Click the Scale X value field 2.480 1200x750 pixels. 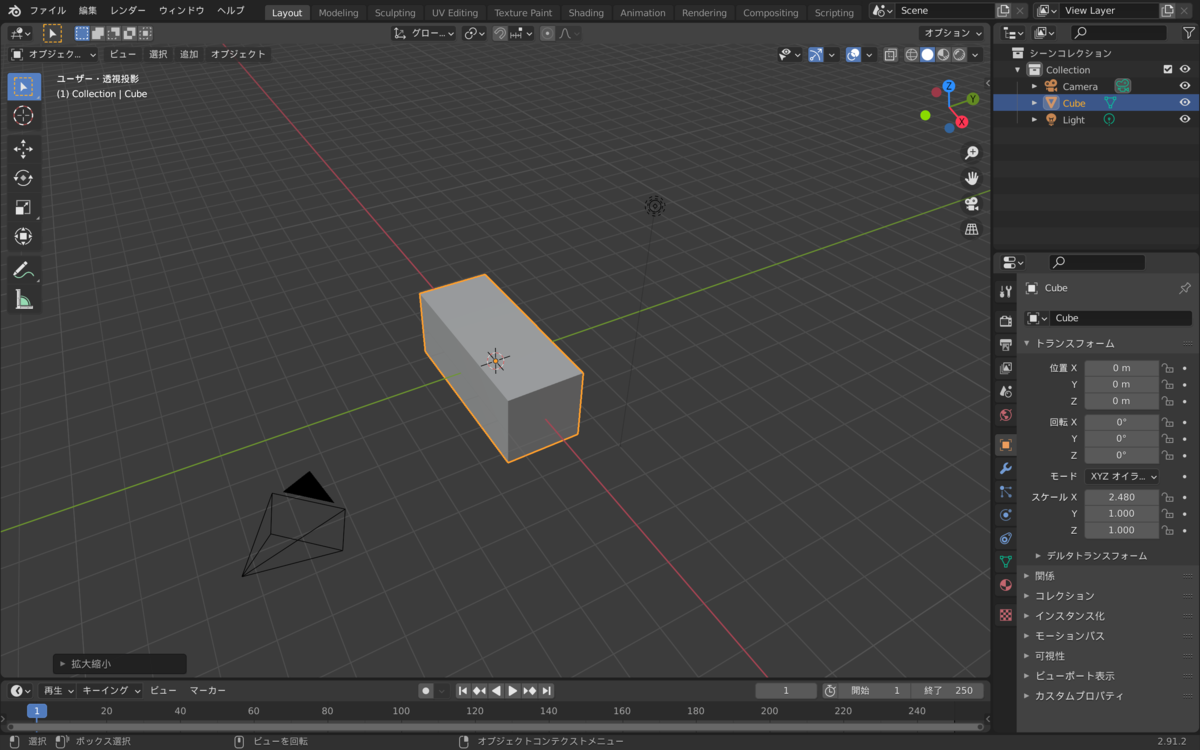pyautogui.click(x=1121, y=497)
